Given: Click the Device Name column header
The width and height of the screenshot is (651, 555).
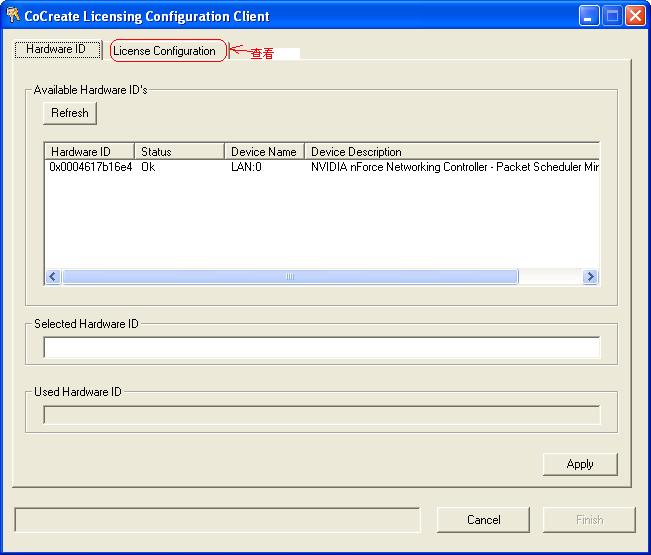Looking at the screenshot, I should (264, 152).
